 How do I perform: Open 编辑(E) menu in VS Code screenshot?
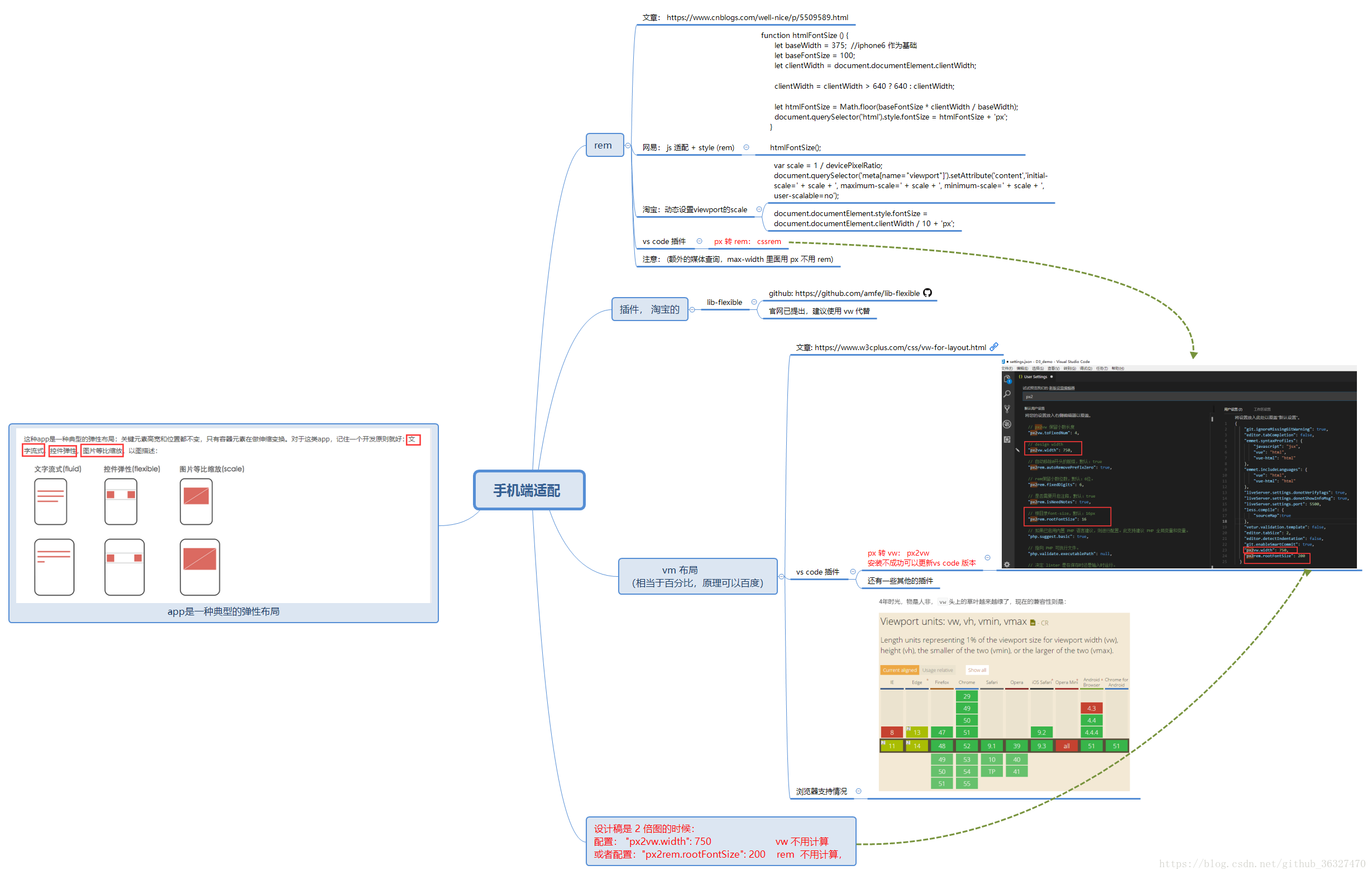[1023, 369]
